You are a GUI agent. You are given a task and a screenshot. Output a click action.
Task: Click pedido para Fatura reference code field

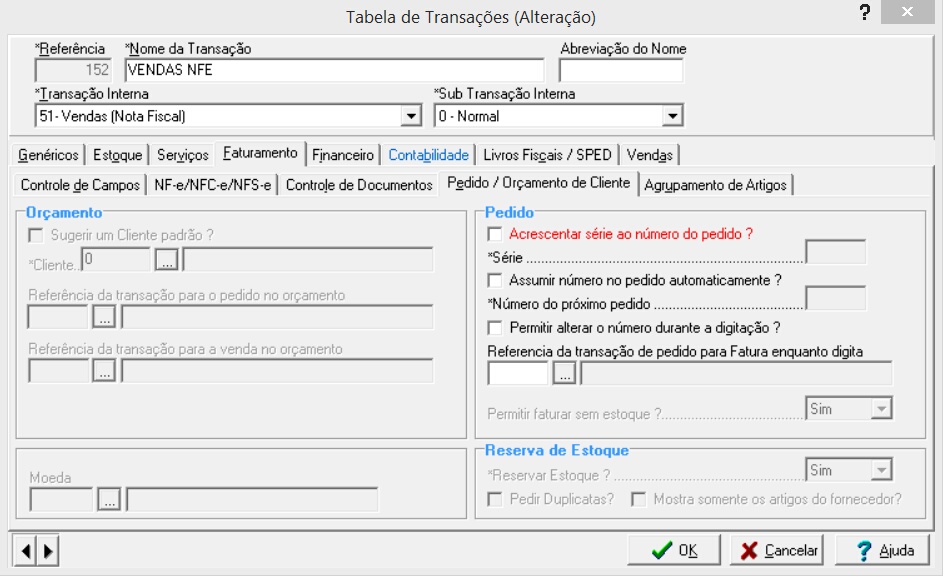[518, 373]
